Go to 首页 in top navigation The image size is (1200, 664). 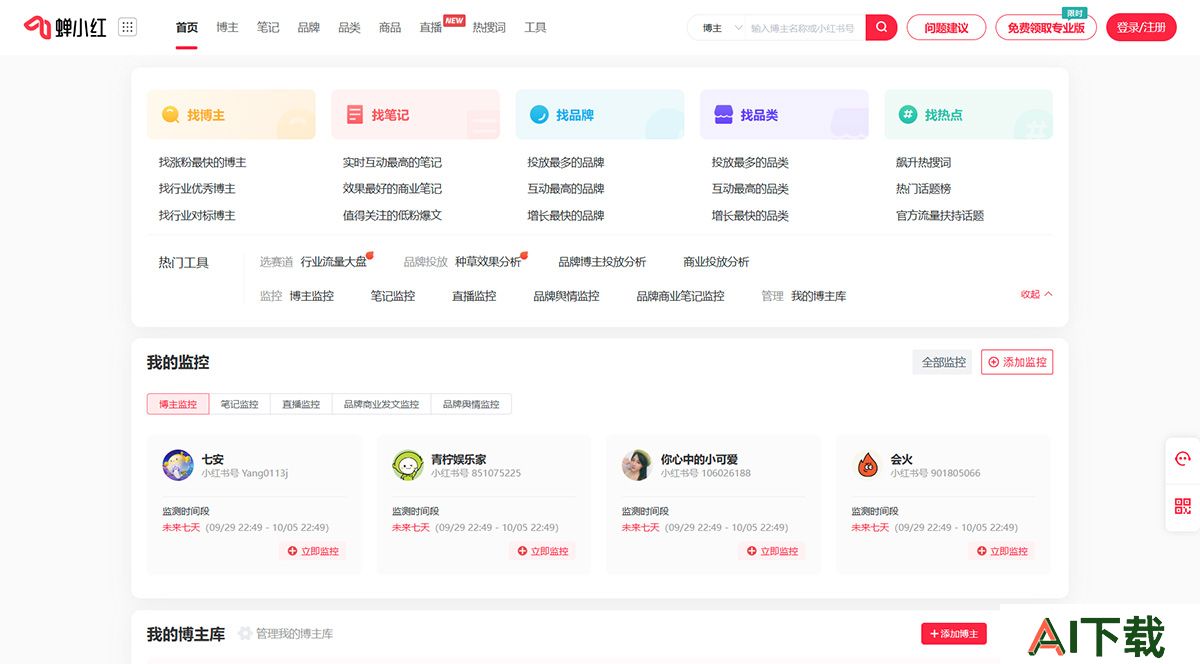(186, 27)
